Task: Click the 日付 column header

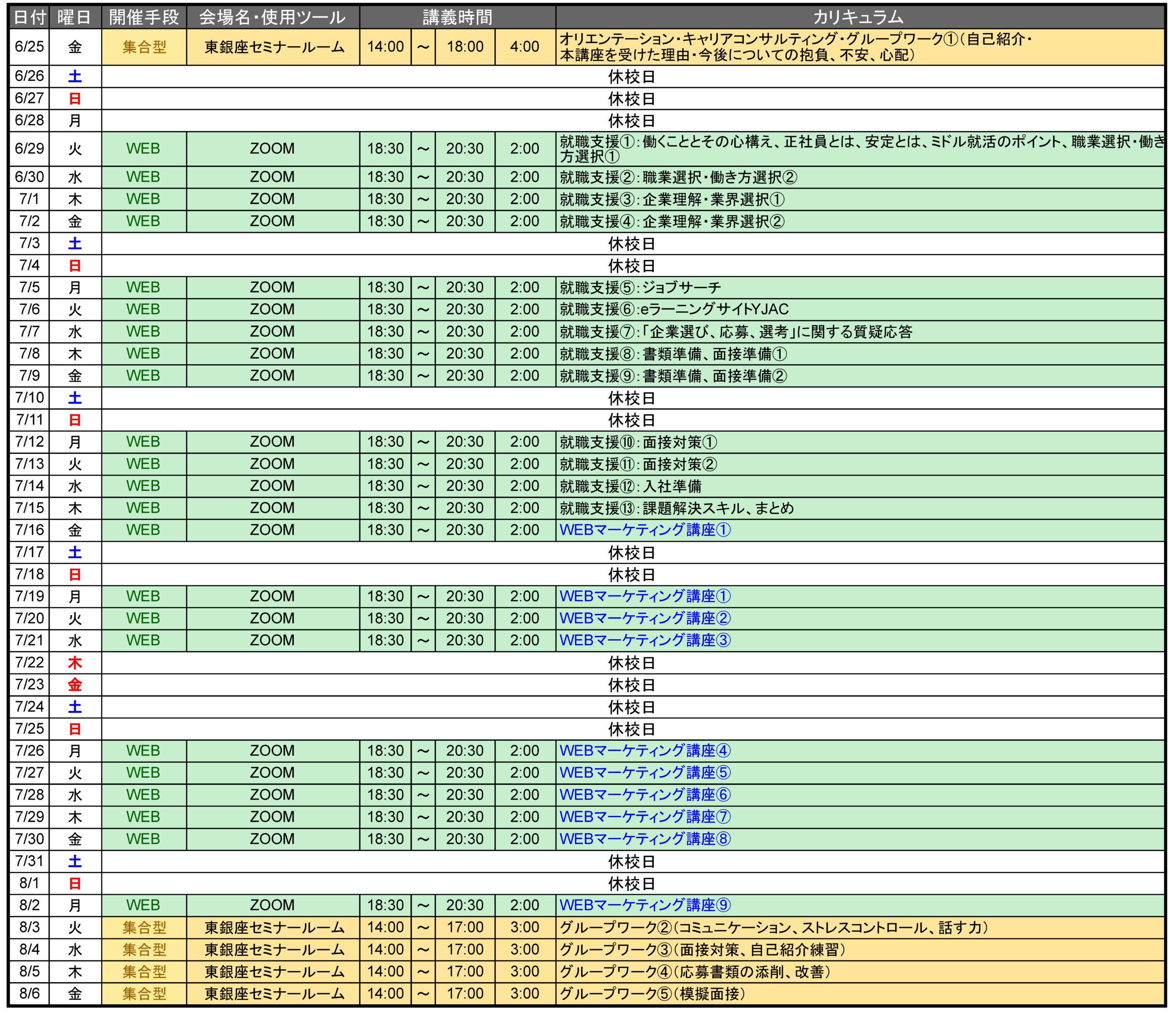Action: (x=29, y=17)
